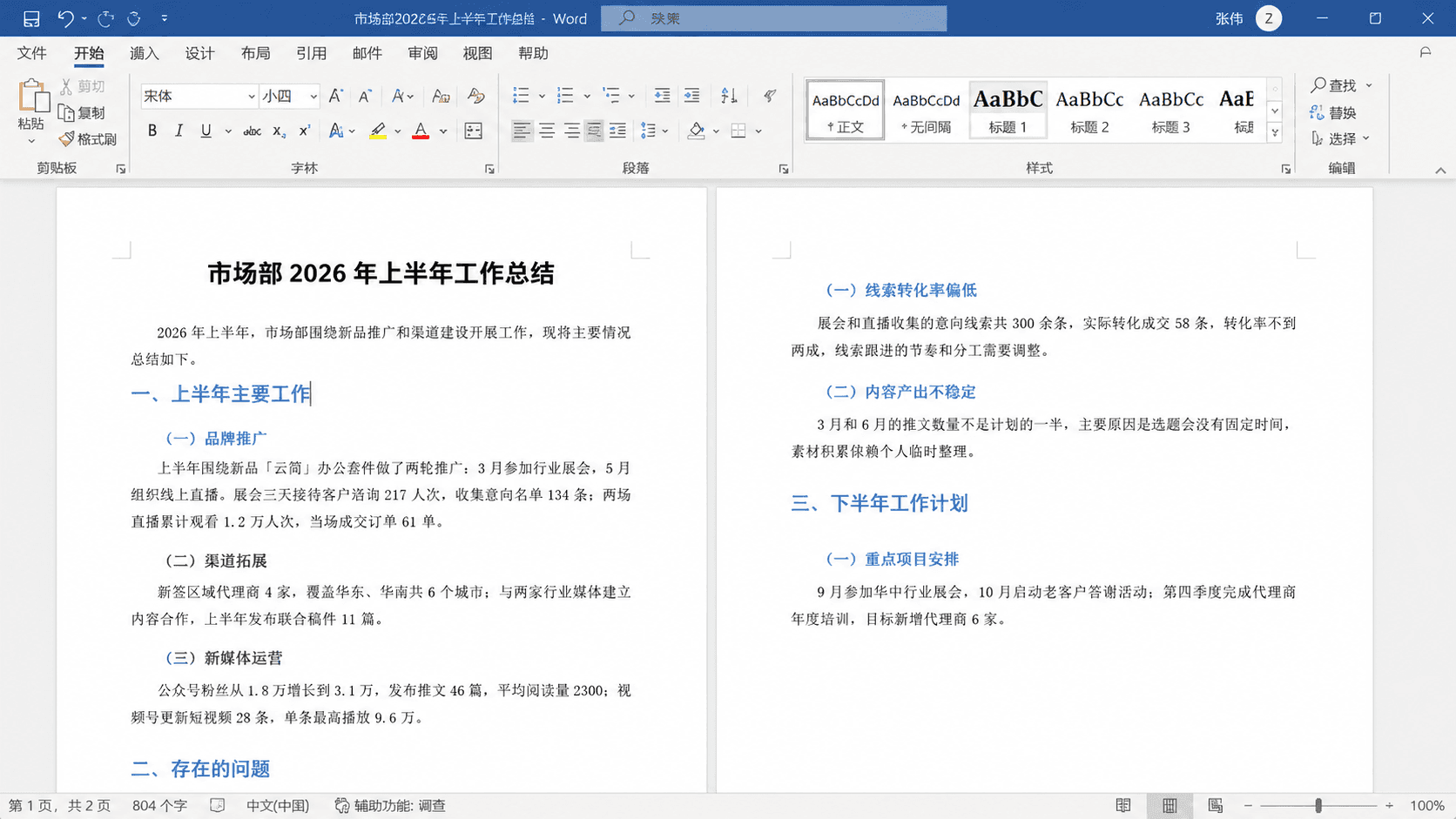This screenshot has width=1456, height=819.
Task: Open the Quick Access Toolbar customize arrow
Action: pos(165,18)
